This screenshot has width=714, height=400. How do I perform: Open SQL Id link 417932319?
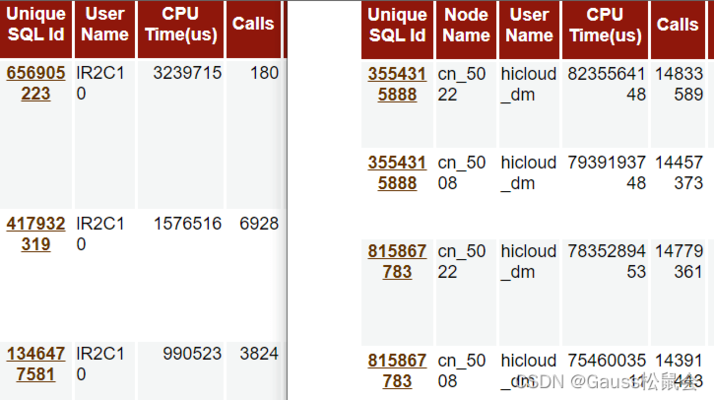click(x=36, y=234)
